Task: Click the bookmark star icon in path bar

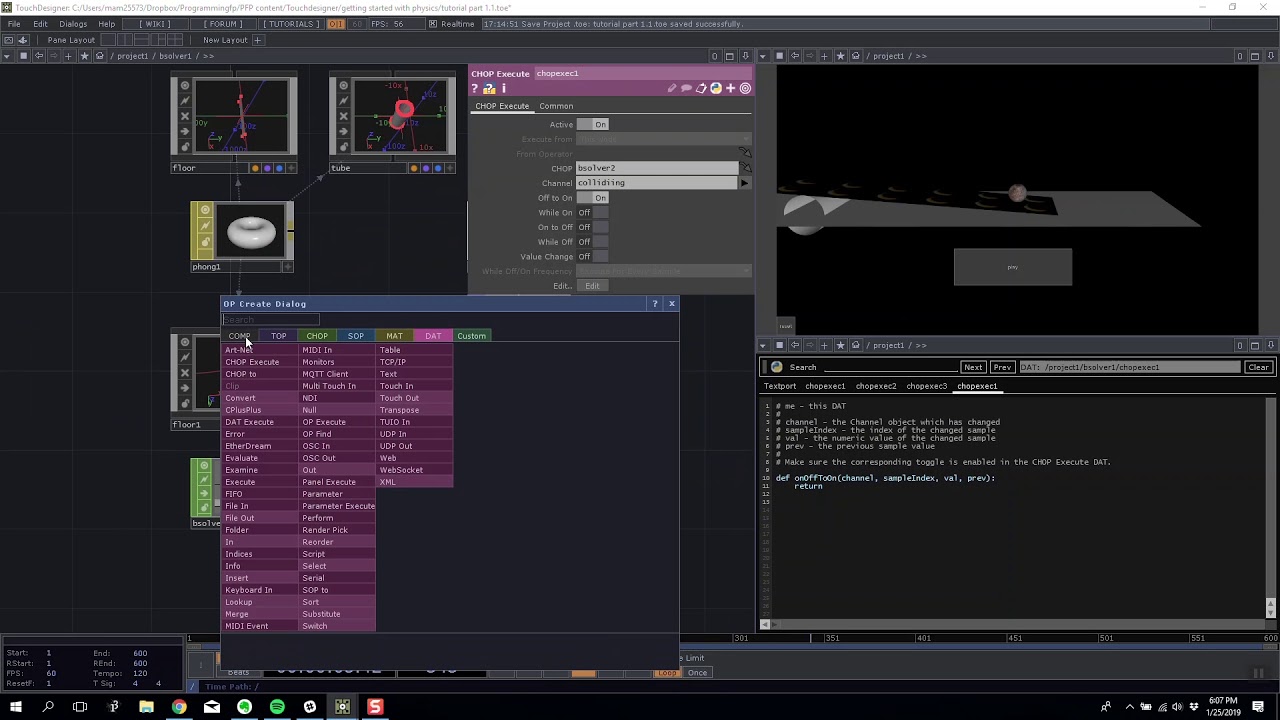Action: click(84, 56)
